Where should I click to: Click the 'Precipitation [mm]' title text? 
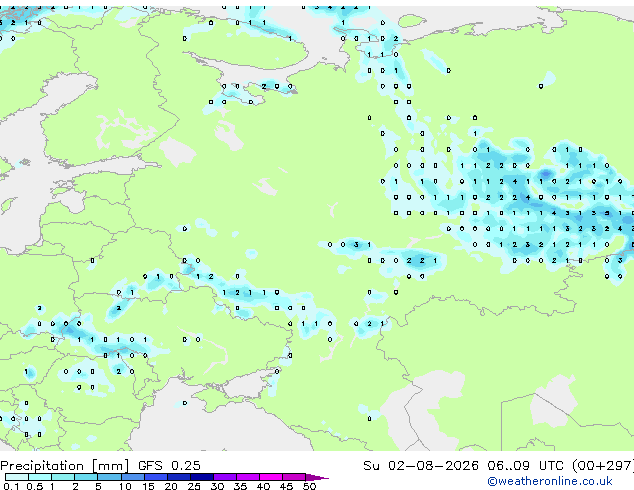pos(65,466)
